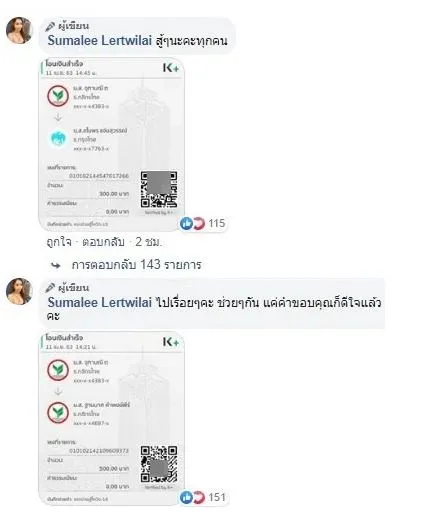
Task: View the love reaction icon beside 115
Action: coord(199,223)
